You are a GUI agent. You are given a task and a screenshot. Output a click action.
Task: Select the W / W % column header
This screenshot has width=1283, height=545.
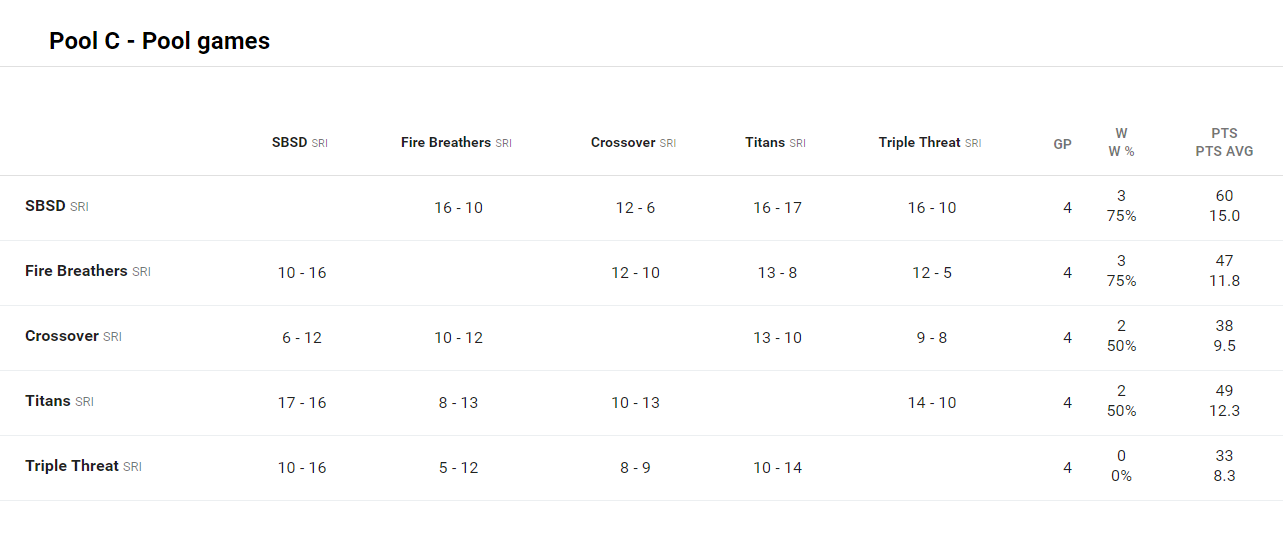(x=1121, y=142)
